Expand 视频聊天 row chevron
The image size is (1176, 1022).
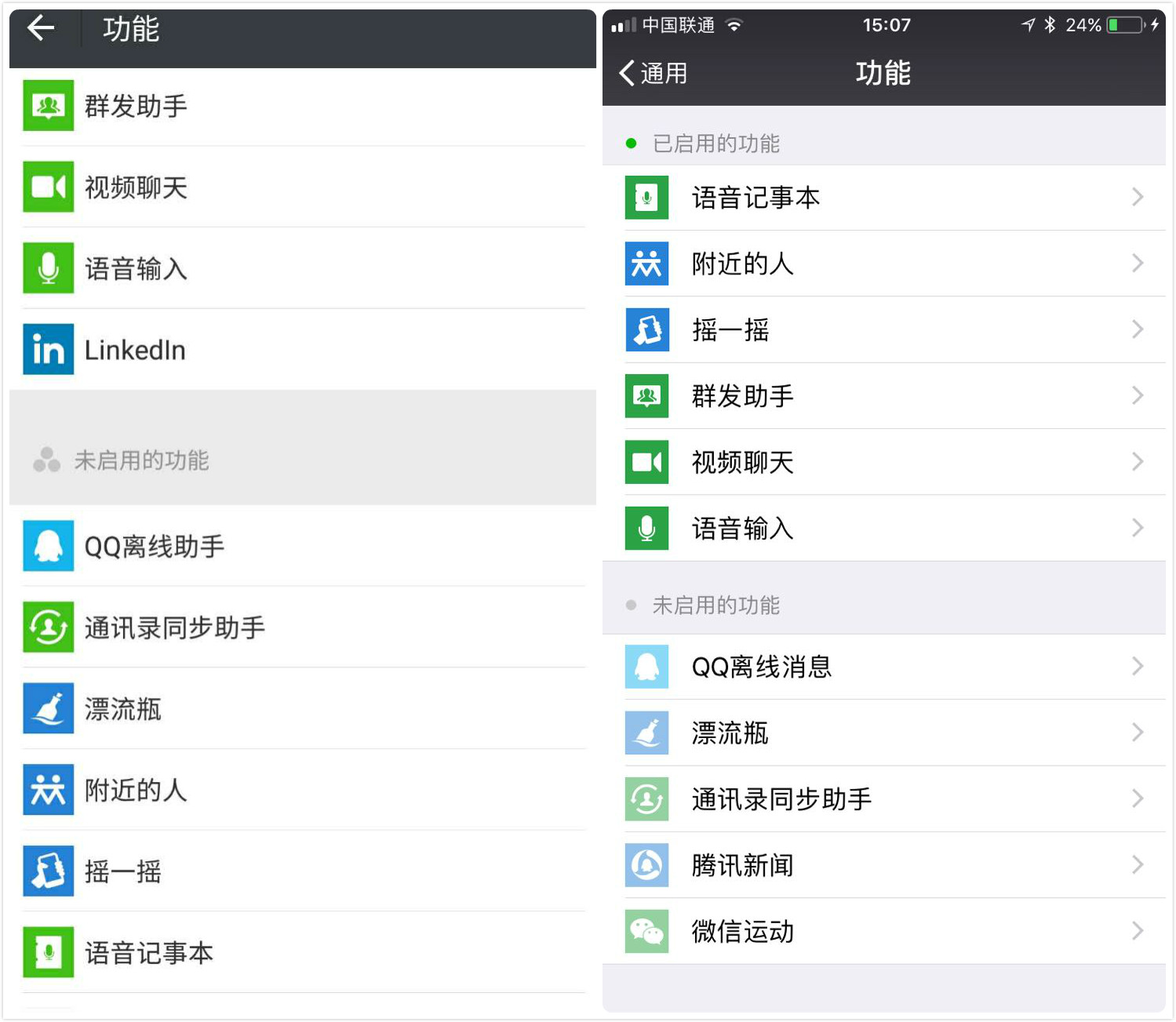tap(1138, 461)
